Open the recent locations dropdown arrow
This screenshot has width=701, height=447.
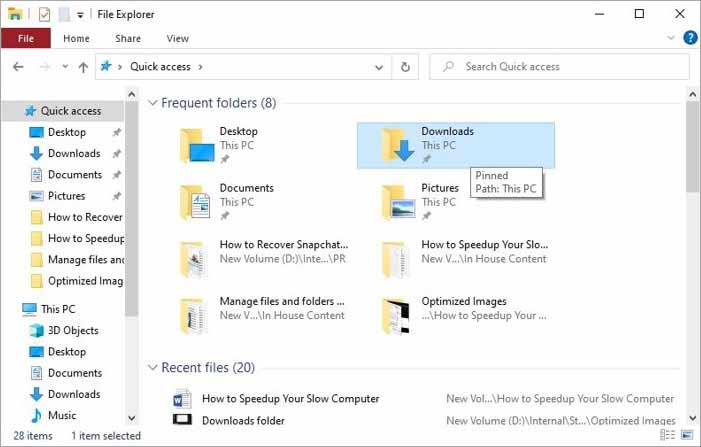[65, 67]
